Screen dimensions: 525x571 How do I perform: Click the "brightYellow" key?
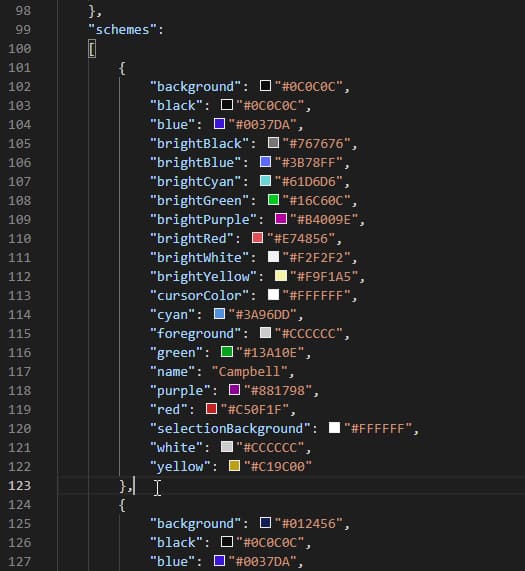tap(204, 276)
